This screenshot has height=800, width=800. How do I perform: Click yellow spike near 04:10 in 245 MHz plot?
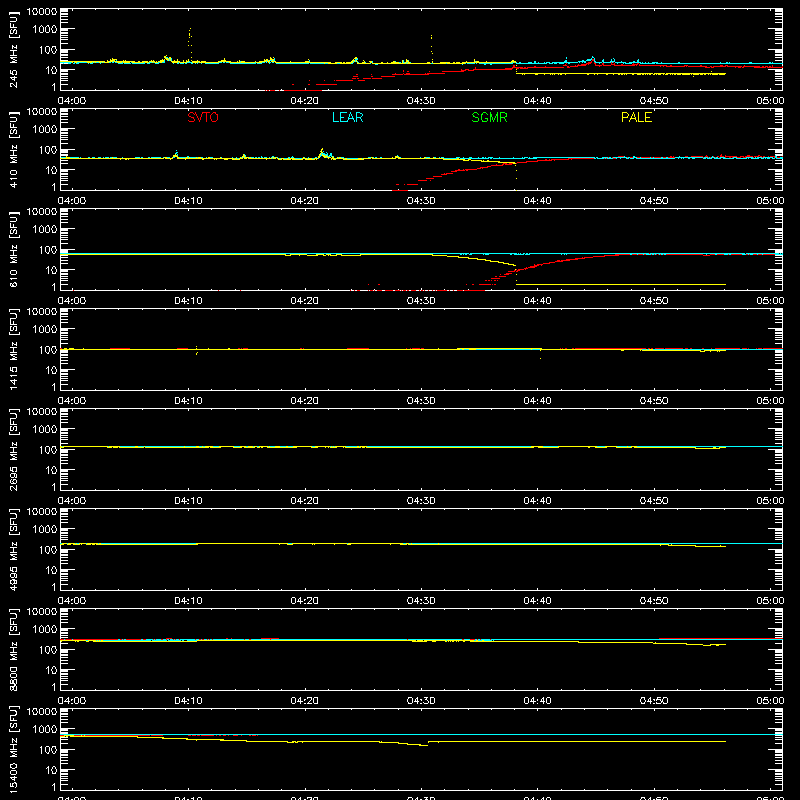[190, 45]
